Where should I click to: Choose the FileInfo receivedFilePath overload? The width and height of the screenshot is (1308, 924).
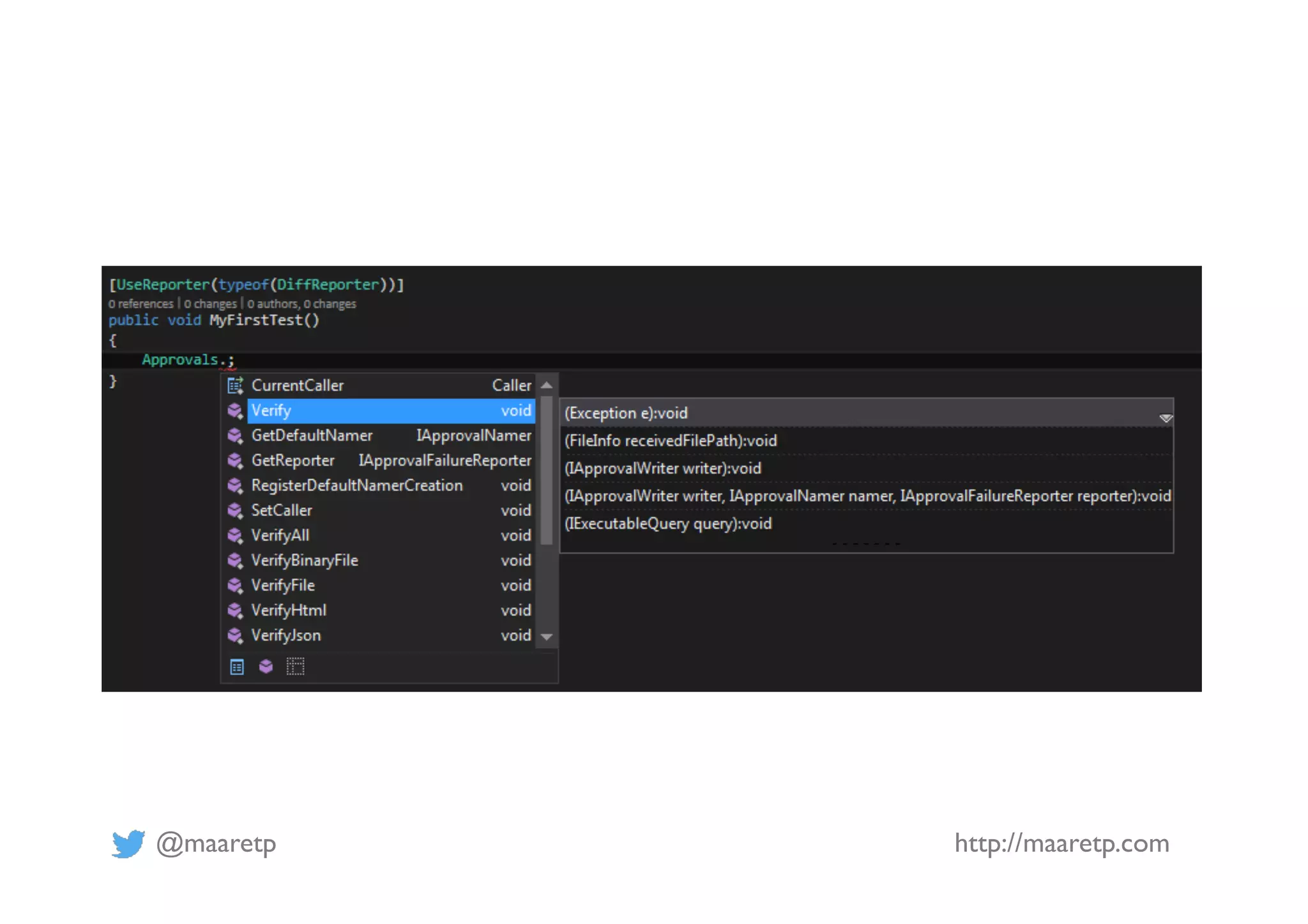click(x=671, y=441)
